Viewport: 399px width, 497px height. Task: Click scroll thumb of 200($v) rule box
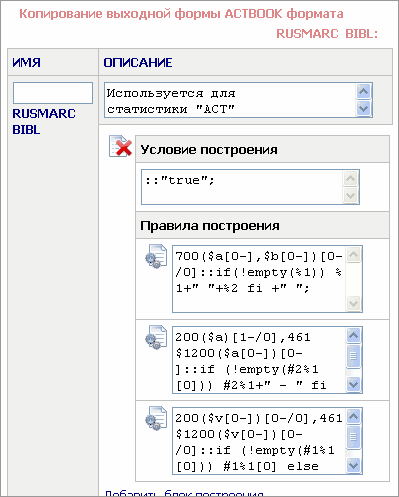(x=353, y=437)
